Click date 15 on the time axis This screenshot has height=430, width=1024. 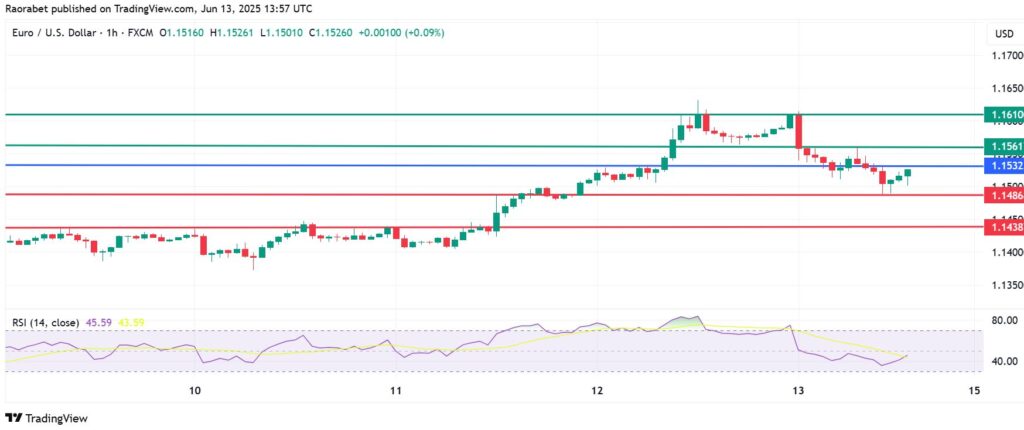[x=974, y=389]
